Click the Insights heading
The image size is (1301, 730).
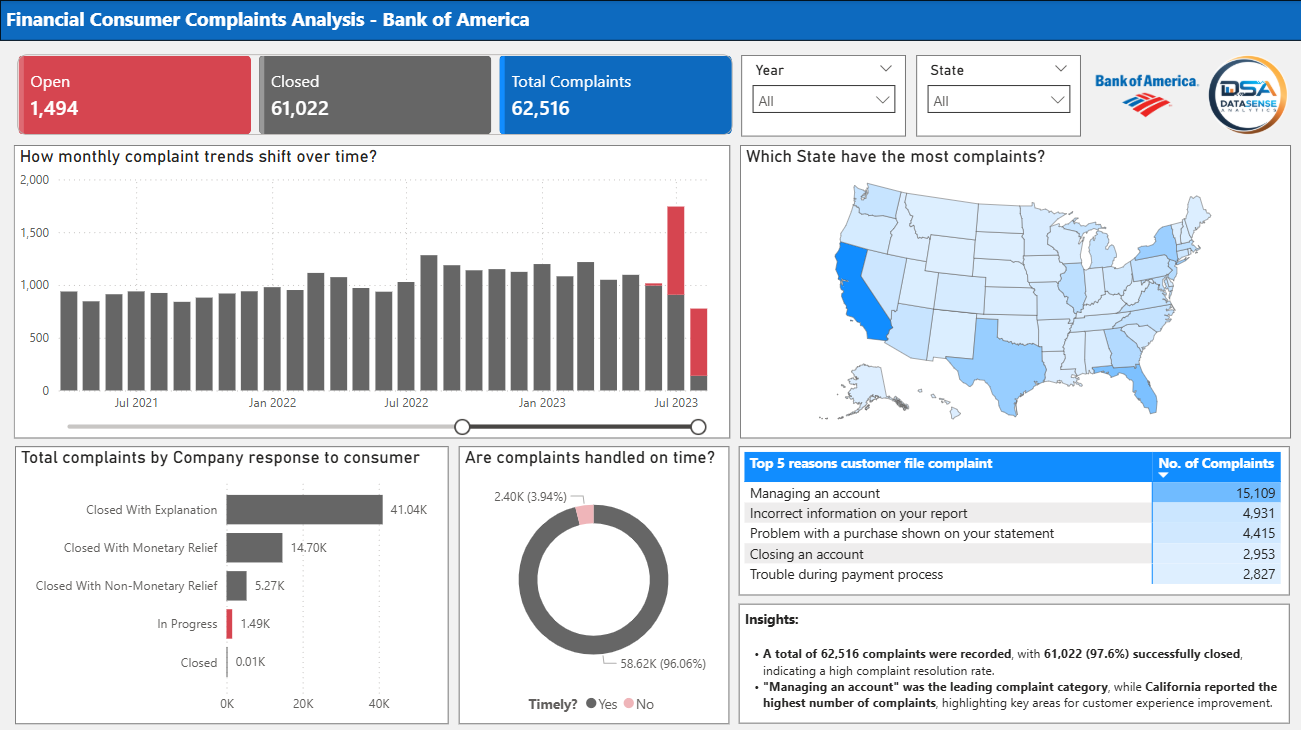click(x=772, y=620)
